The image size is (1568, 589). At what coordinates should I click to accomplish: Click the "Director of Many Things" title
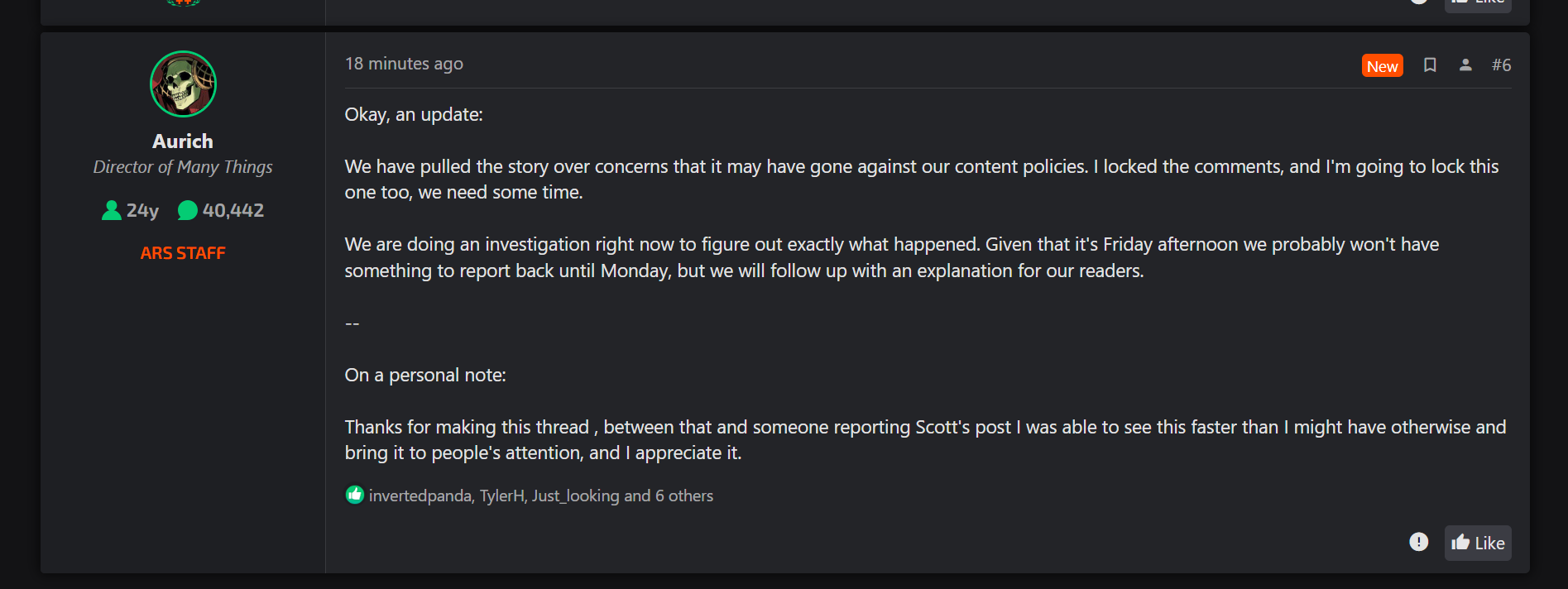click(x=183, y=167)
